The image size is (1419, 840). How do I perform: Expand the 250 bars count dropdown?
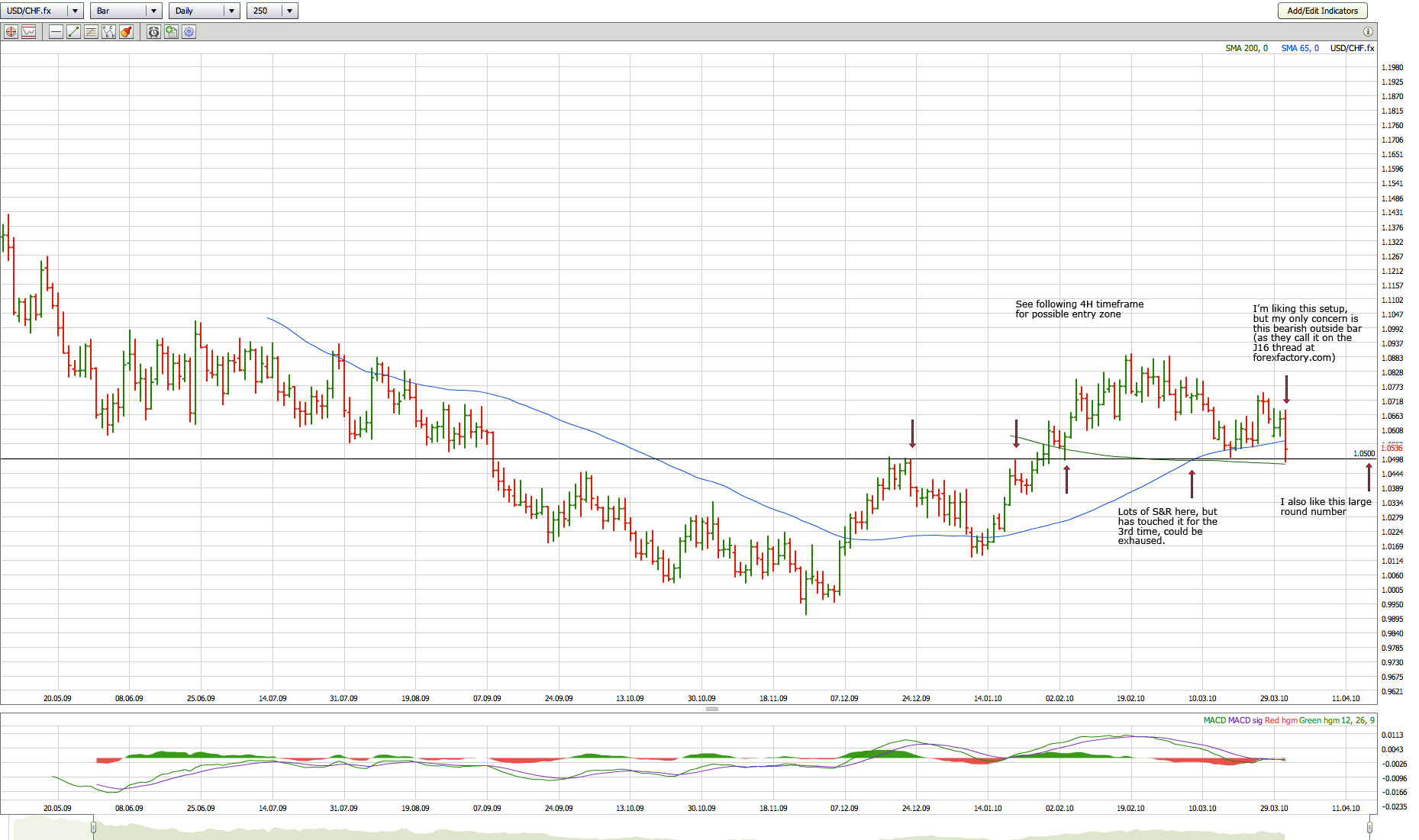289,11
